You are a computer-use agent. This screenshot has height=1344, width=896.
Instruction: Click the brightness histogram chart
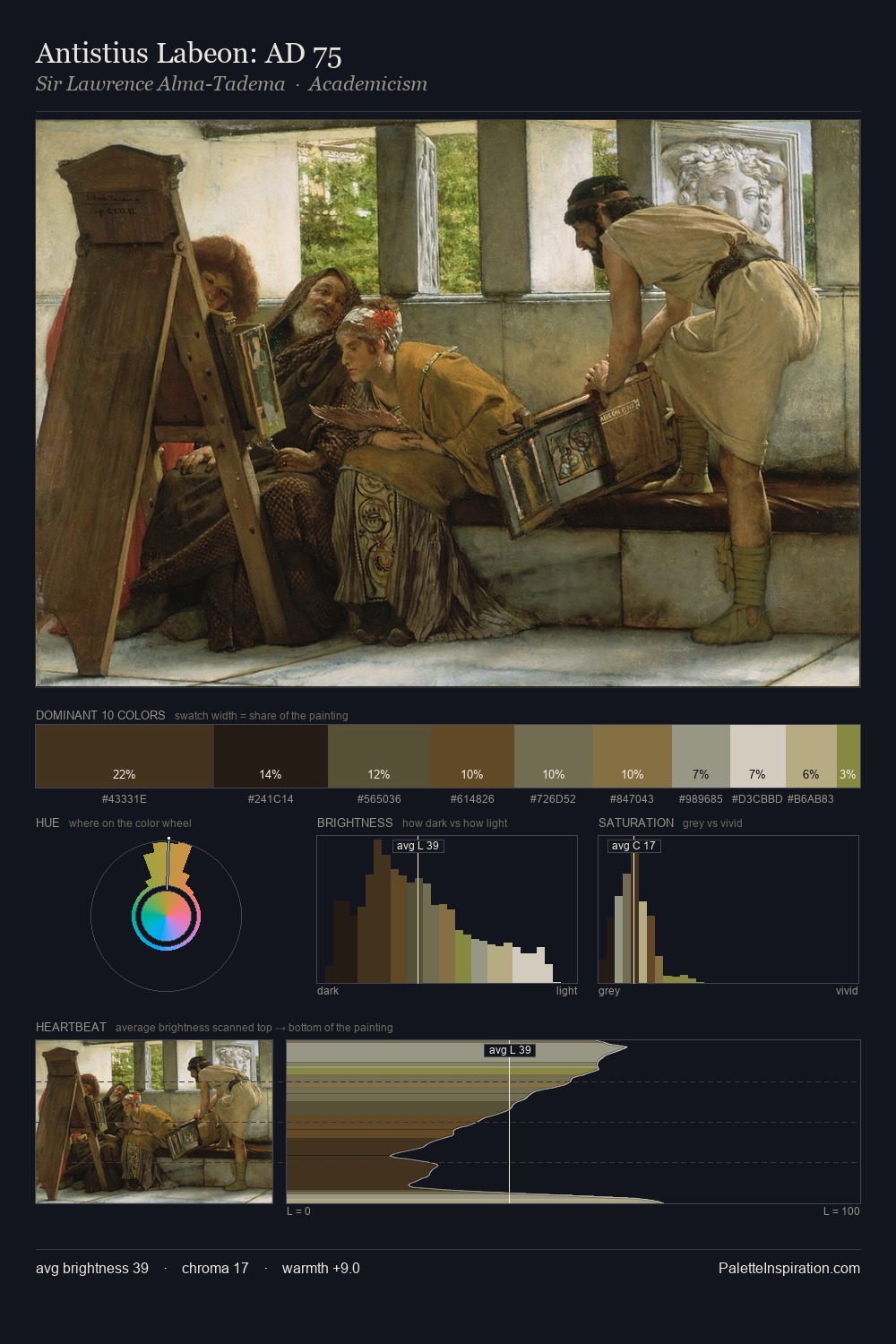tap(447, 909)
